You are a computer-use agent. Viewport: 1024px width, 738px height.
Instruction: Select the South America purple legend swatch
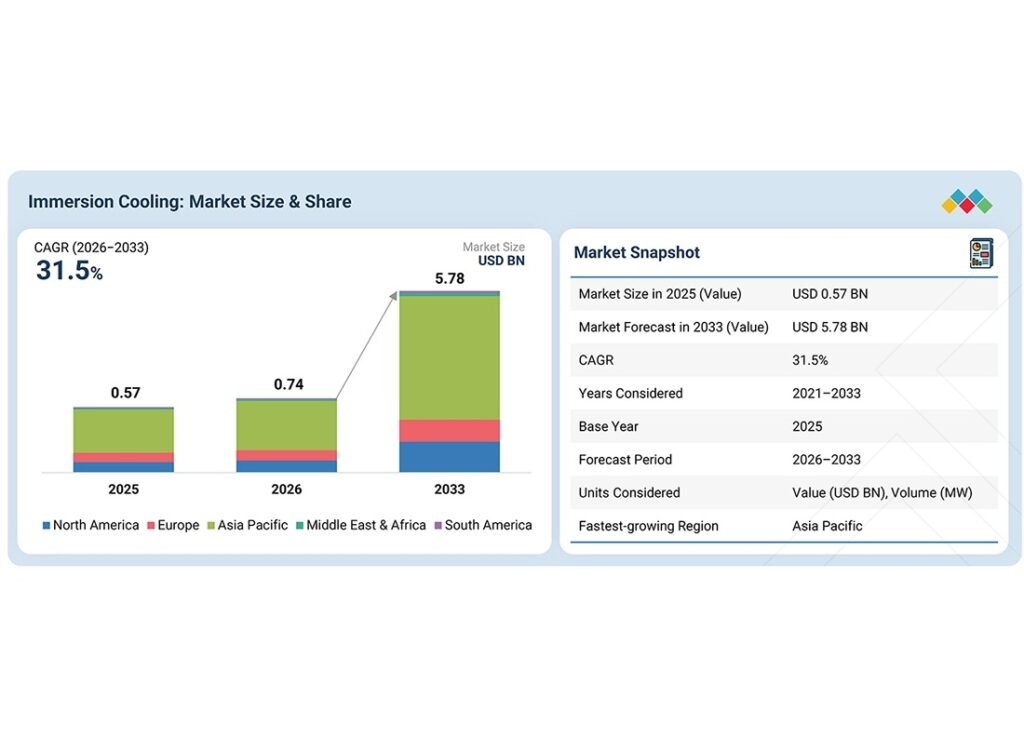coord(438,526)
